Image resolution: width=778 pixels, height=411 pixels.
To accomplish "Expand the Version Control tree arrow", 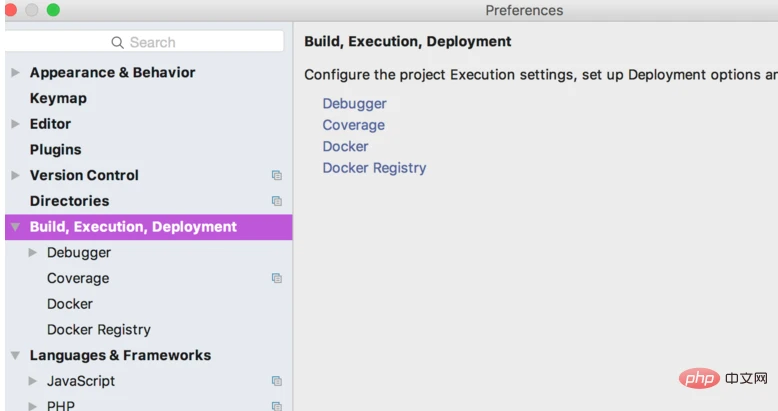I will pos(15,176).
